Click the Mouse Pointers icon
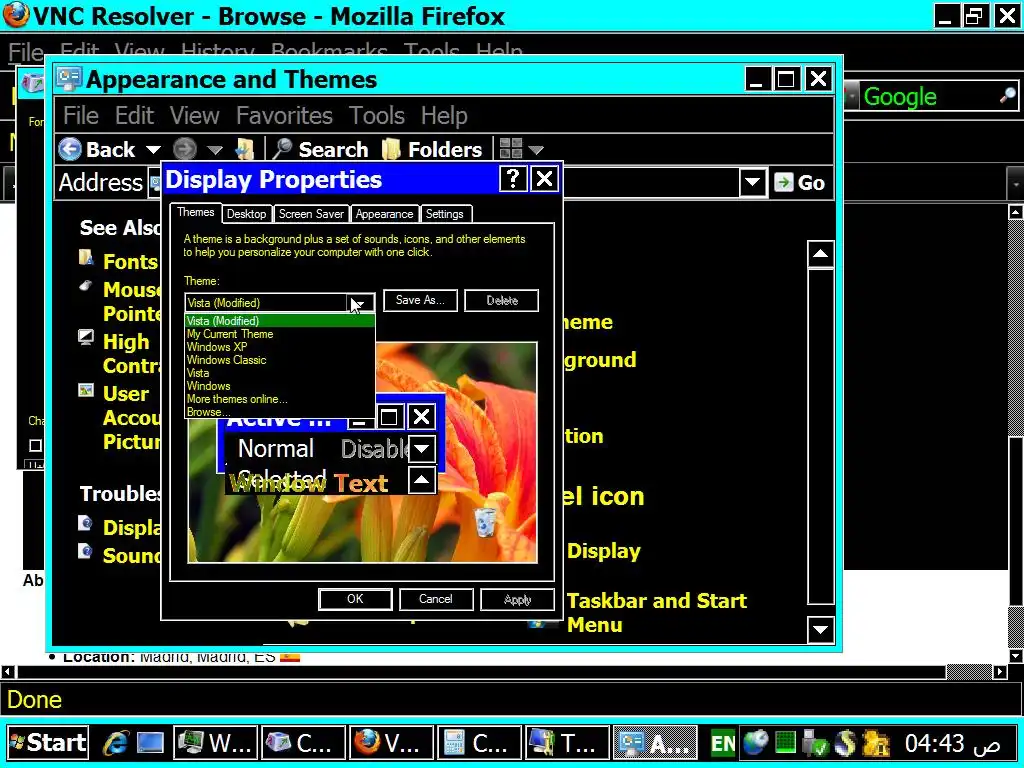This screenshot has width=1024, height=768. 86,285
